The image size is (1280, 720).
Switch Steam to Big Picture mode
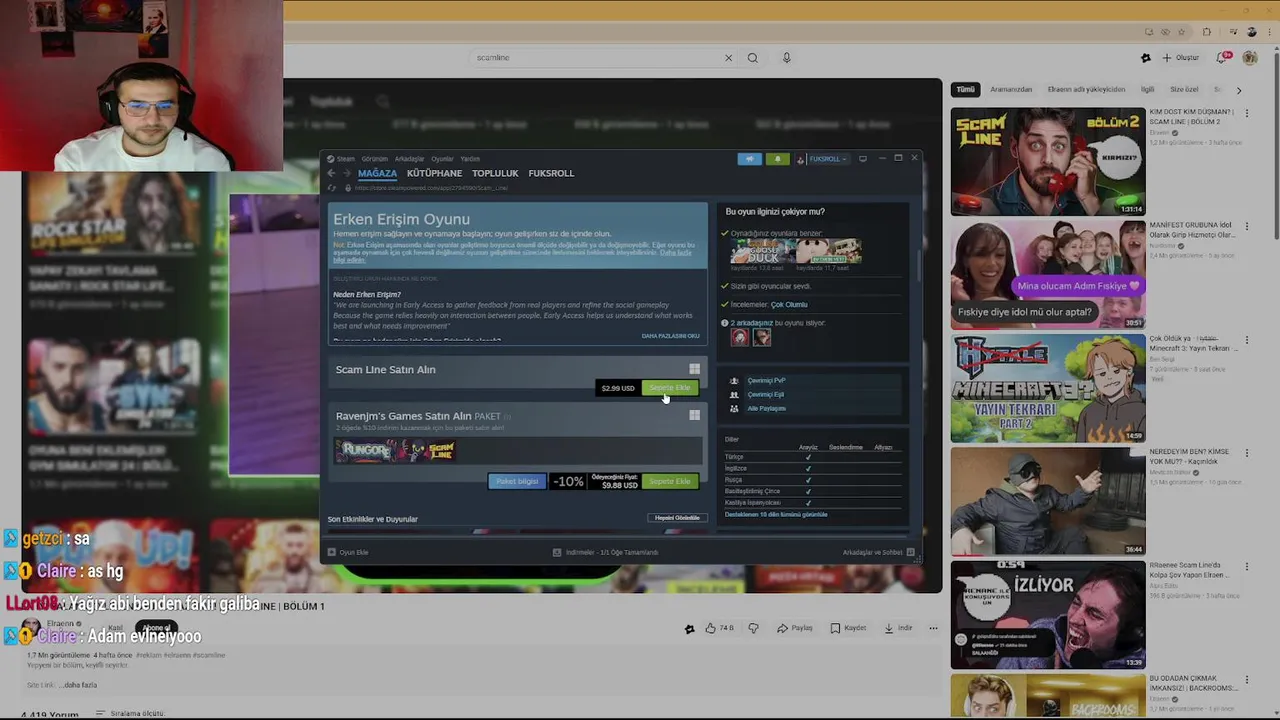coord(863,159)
